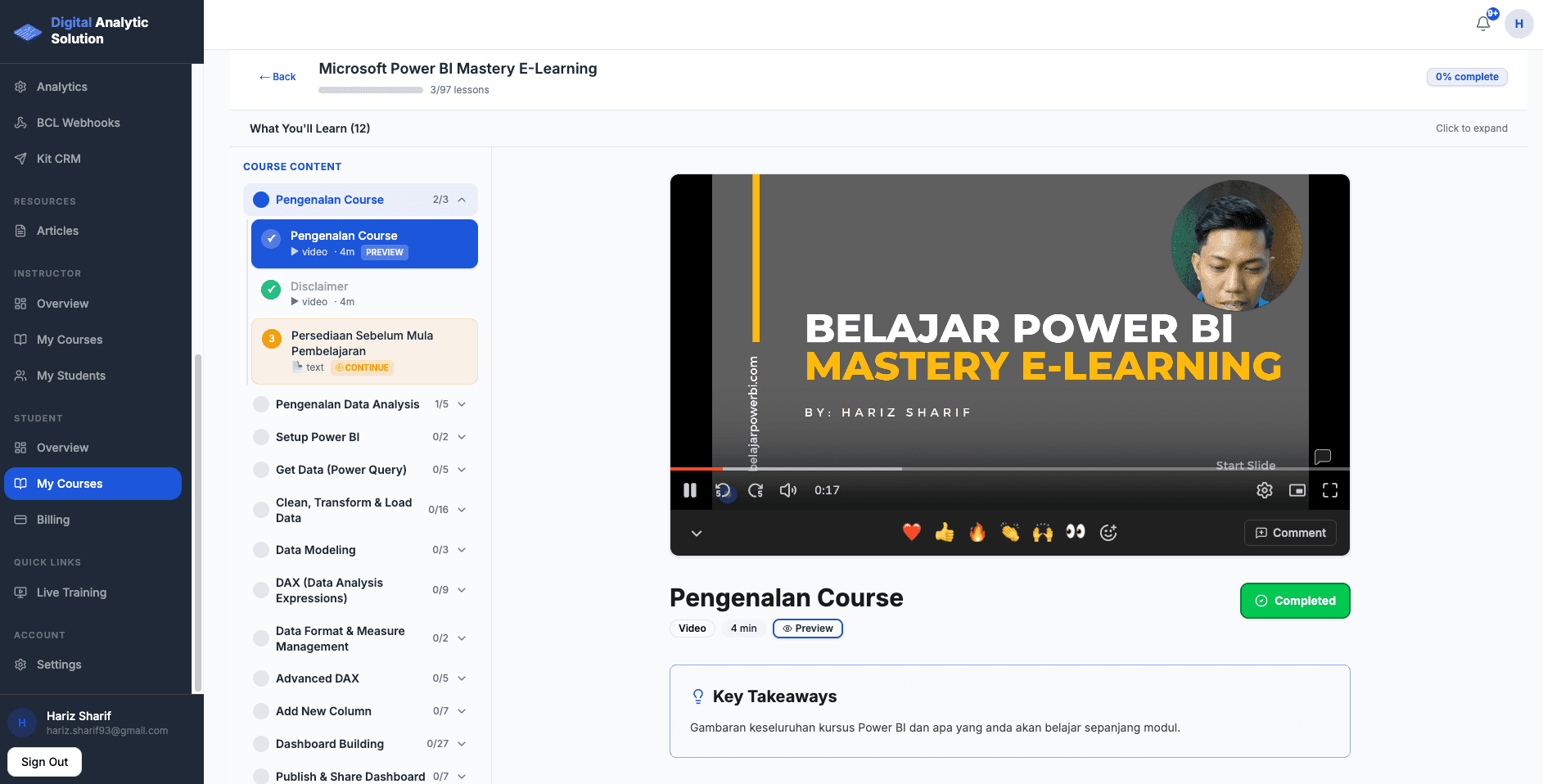This screenshot has width=1543, height=784.
Task: Expand Data Modeling section
Action: (x=360, y=550)
